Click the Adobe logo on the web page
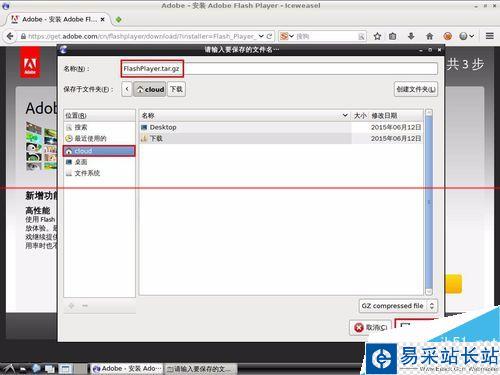This screenshot has width=500, height=375. point(30,63)
